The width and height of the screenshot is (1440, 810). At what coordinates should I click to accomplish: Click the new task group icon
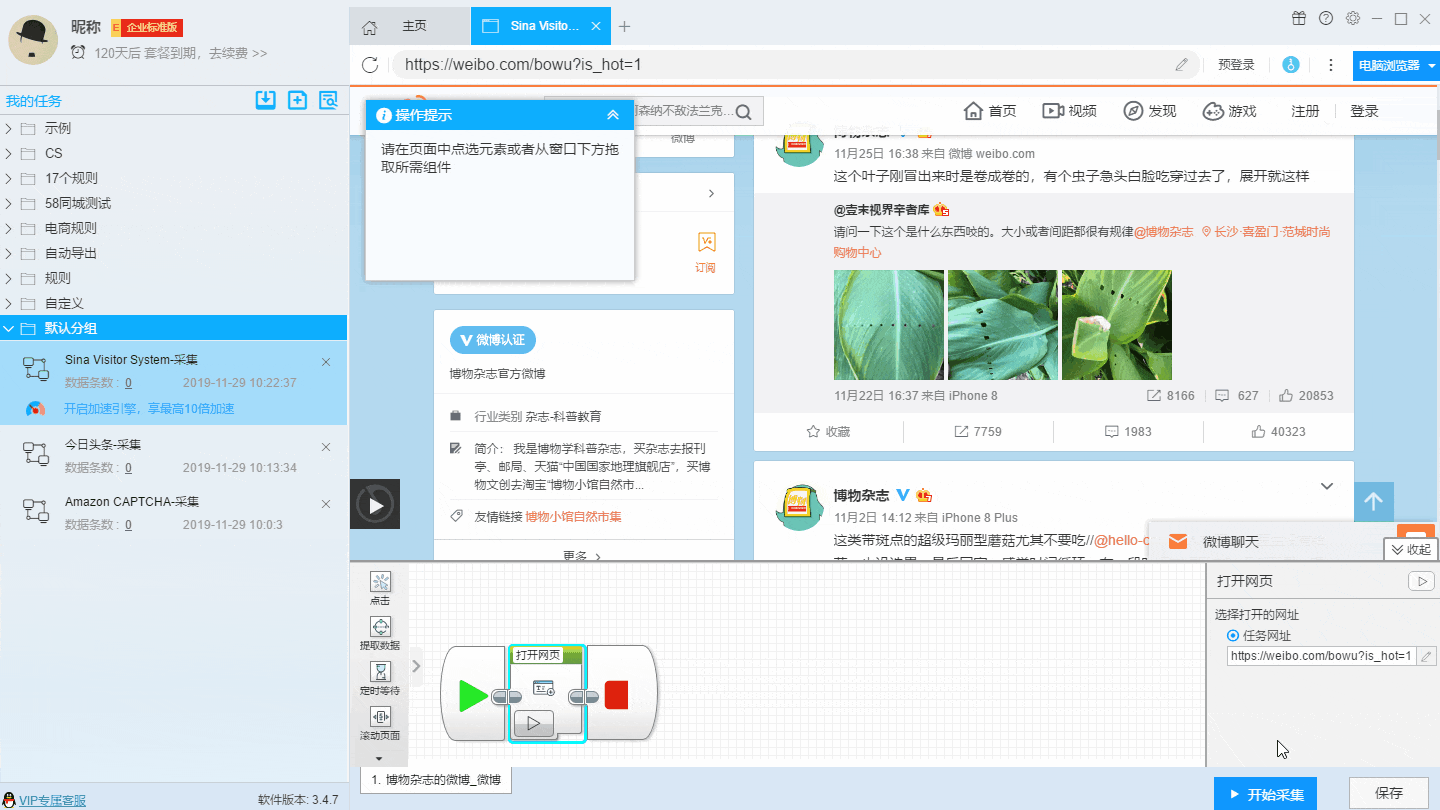297,99
